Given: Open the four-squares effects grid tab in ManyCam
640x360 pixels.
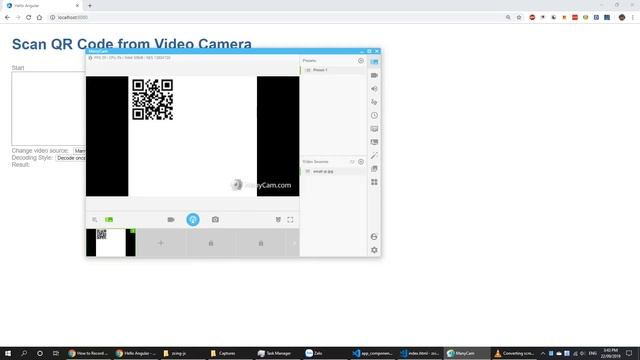Looking at the screenshot, I should (x=374, y=182).
